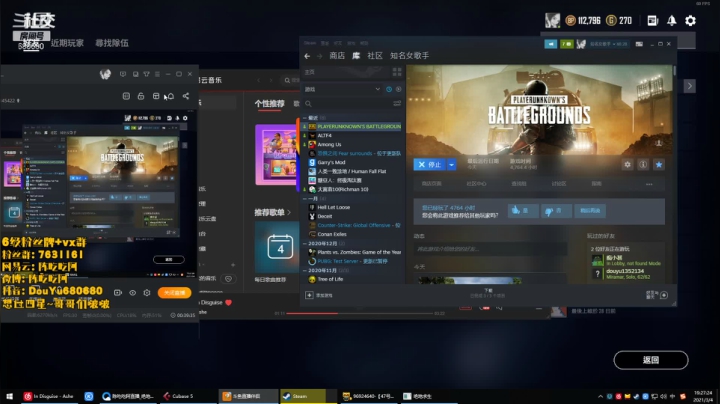Collapse the recent games group in library
The width and height of the screenshot is (720, 404).
coord(304,118)
